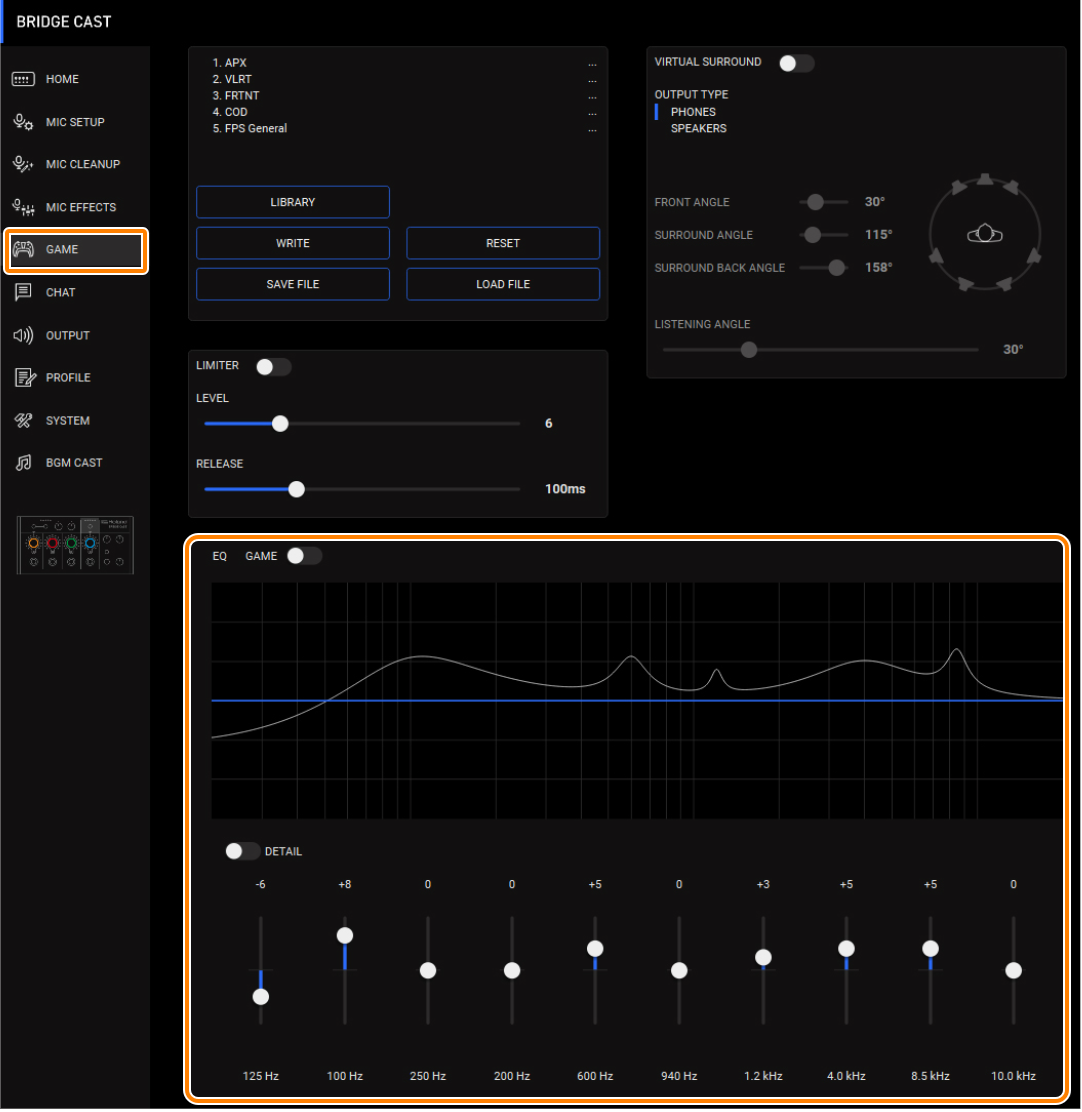Click the LIBRARY button
Image resolution: width=1082 pixels, height=1112 pixels.
(x=293, y=202)
